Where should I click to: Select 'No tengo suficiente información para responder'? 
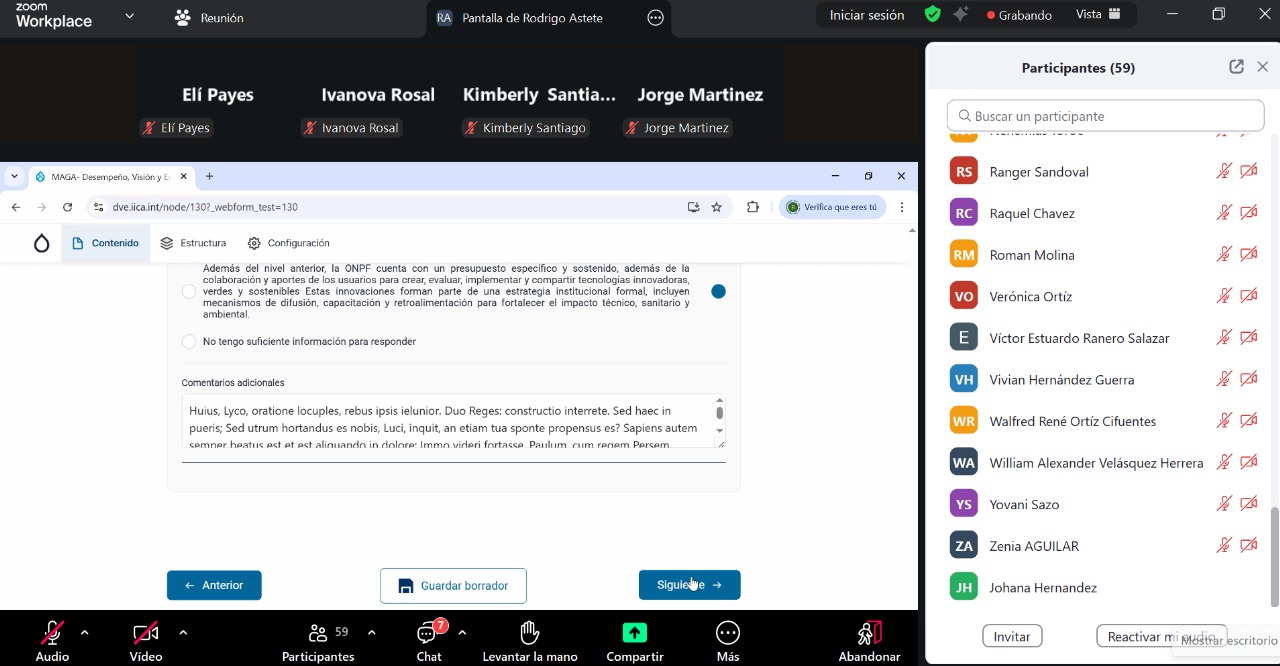189,342
